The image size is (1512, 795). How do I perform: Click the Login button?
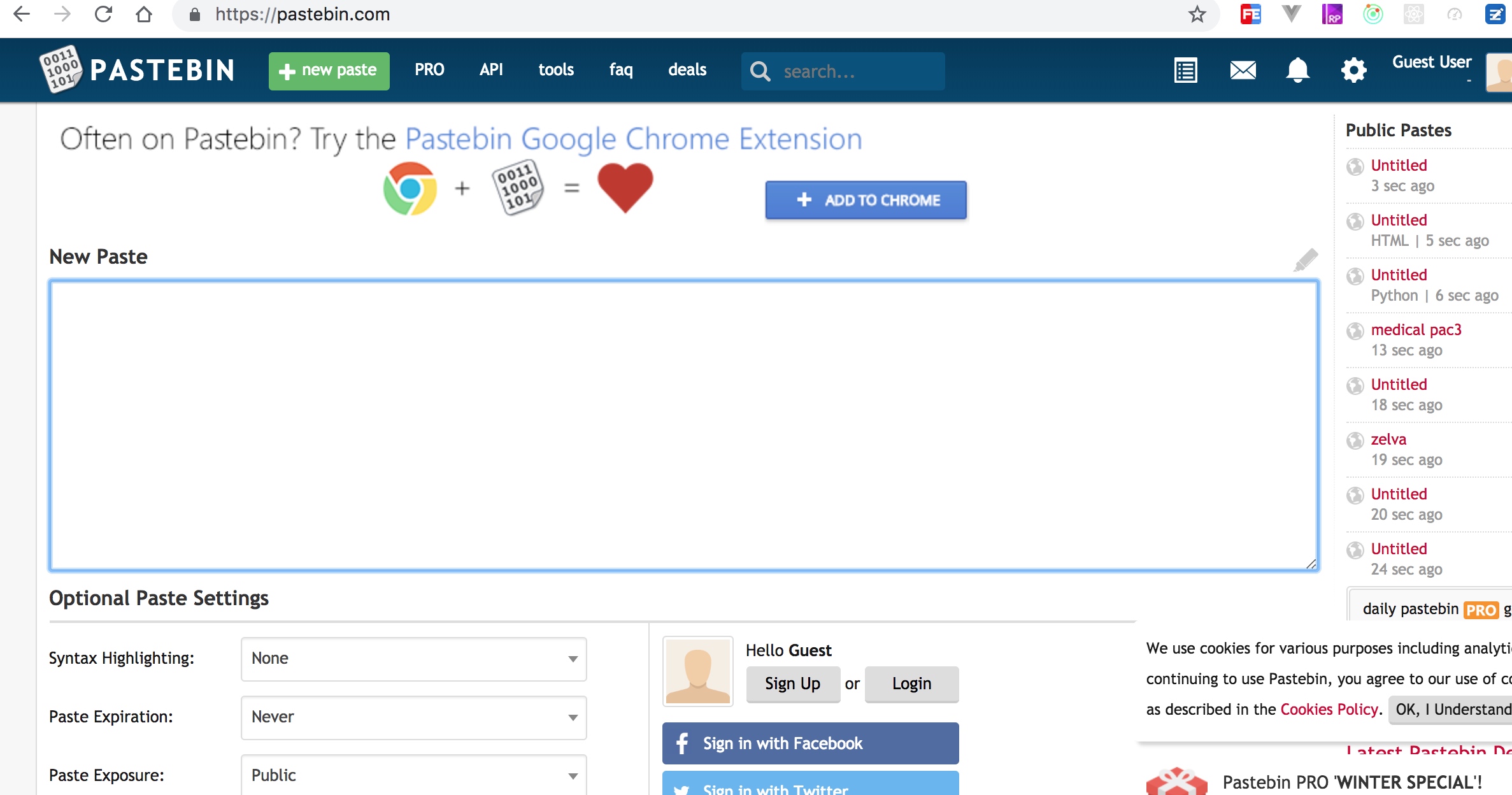(911, 684)
